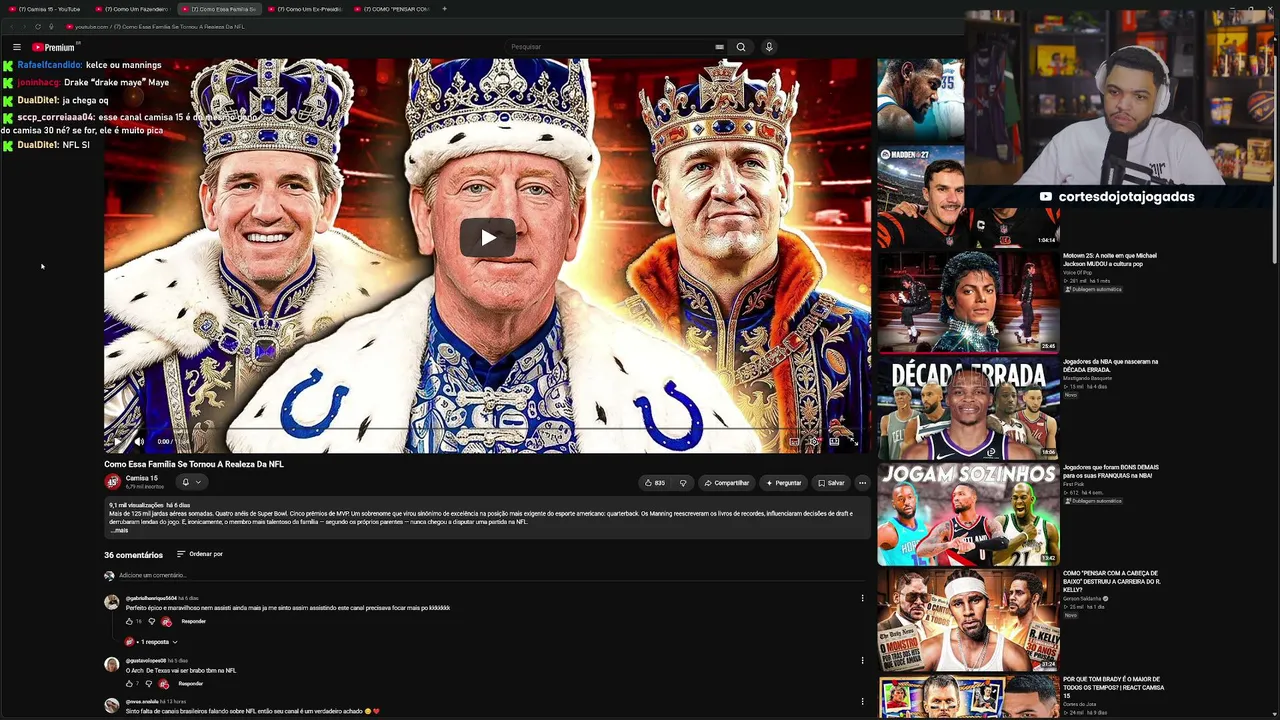Open the on-screen keyboard icon in search box
This screenshot has width=1280, height=720.
pyautogui.click(x=719, y=47)
